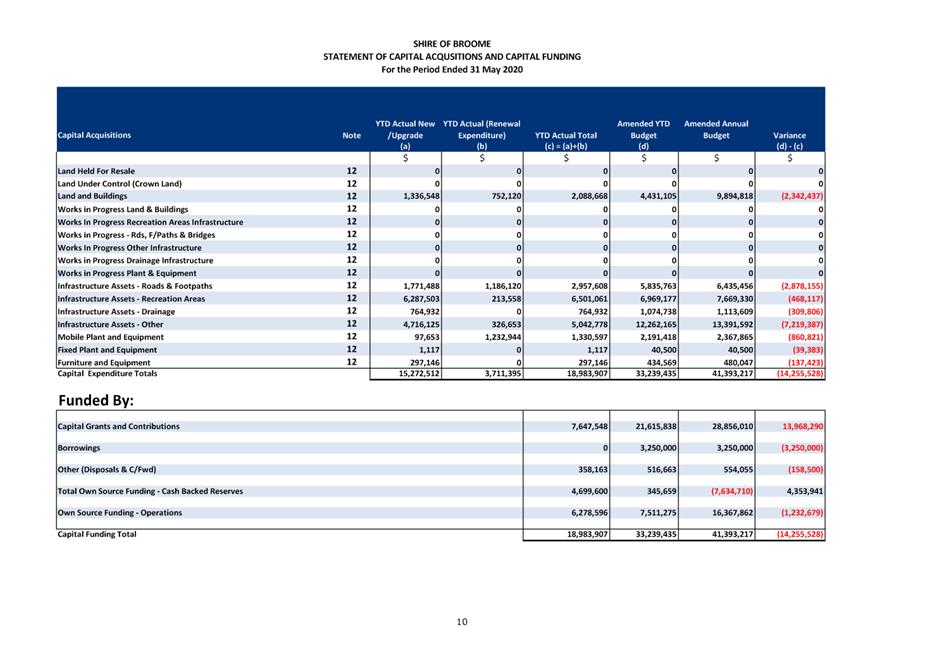Select "Total Own Source Funding - Cash Backed Reserves"
The image size is (925, 653).
coord(150,491)
